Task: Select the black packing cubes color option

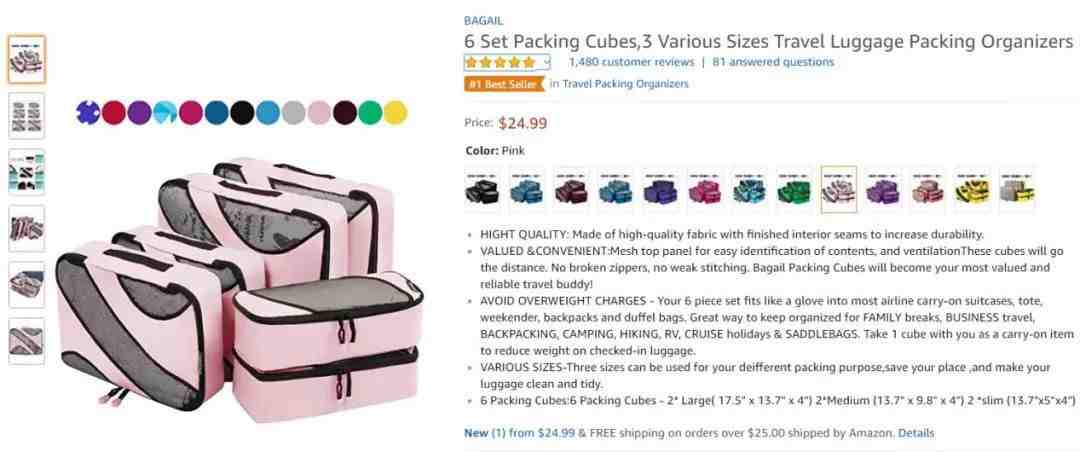Action: click(482, 189)
